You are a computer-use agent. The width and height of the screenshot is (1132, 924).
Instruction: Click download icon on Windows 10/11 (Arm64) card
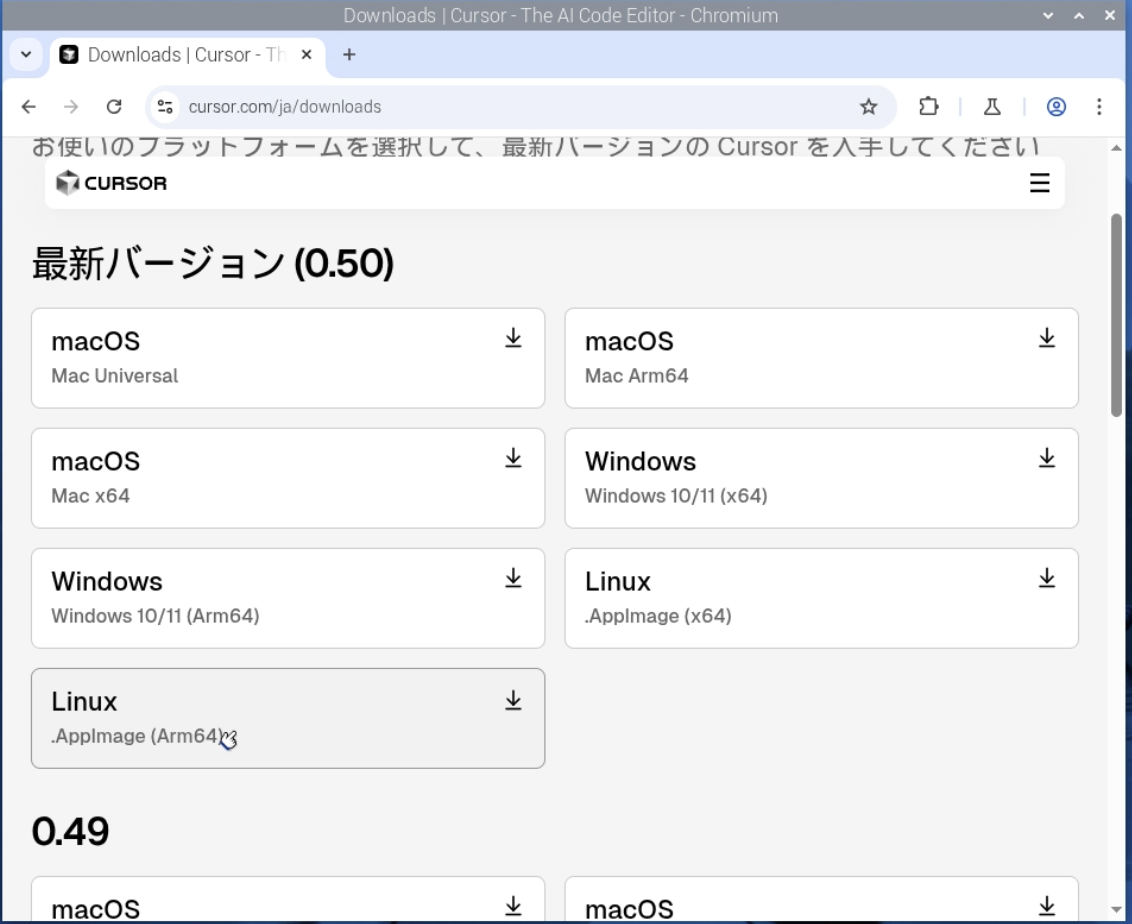point(513,578)
